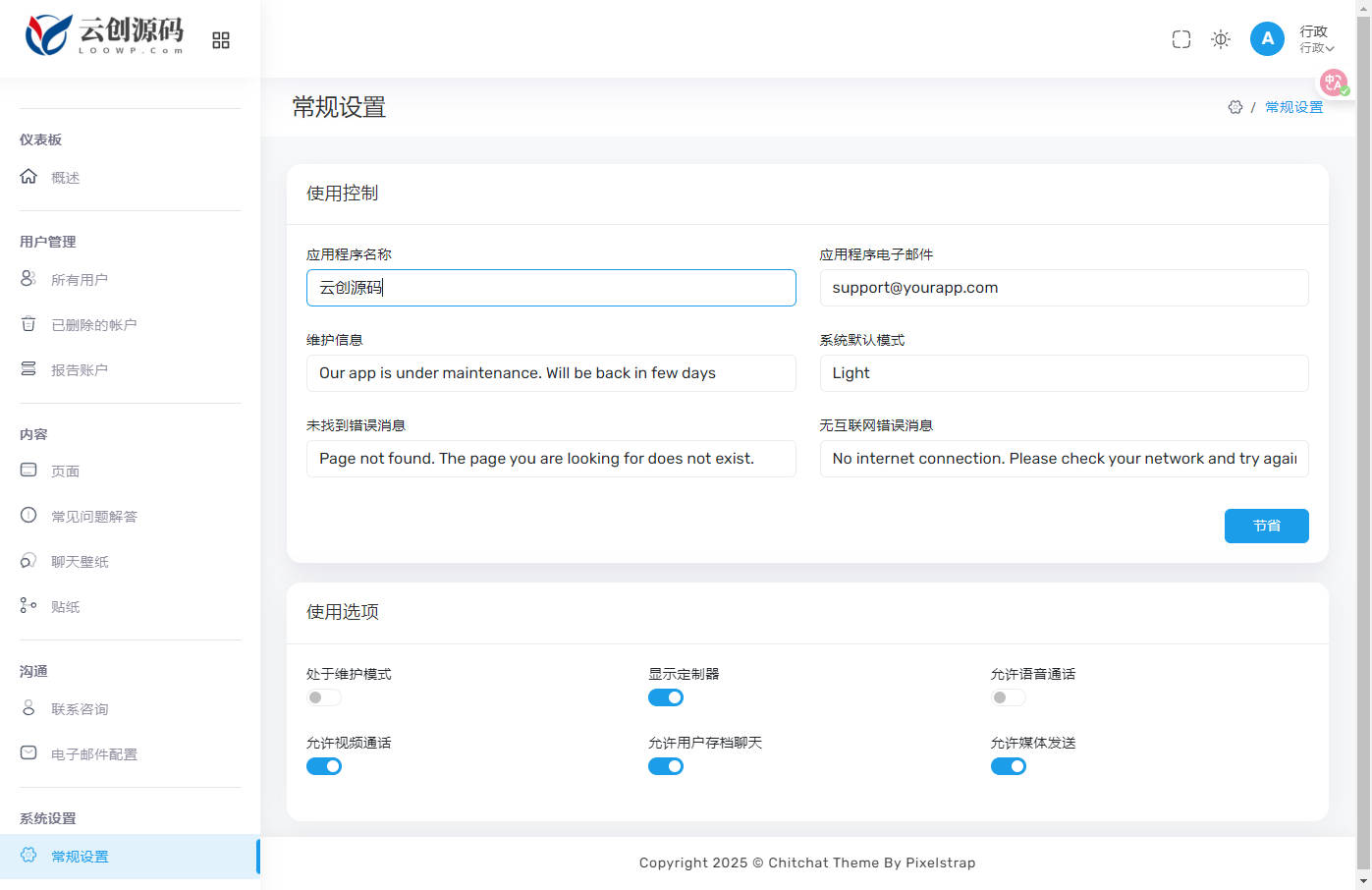This screenshot has width=1372, height=890.
Task: Click the Copyright 2025 footer text
Action: click(x=807, y=862)
